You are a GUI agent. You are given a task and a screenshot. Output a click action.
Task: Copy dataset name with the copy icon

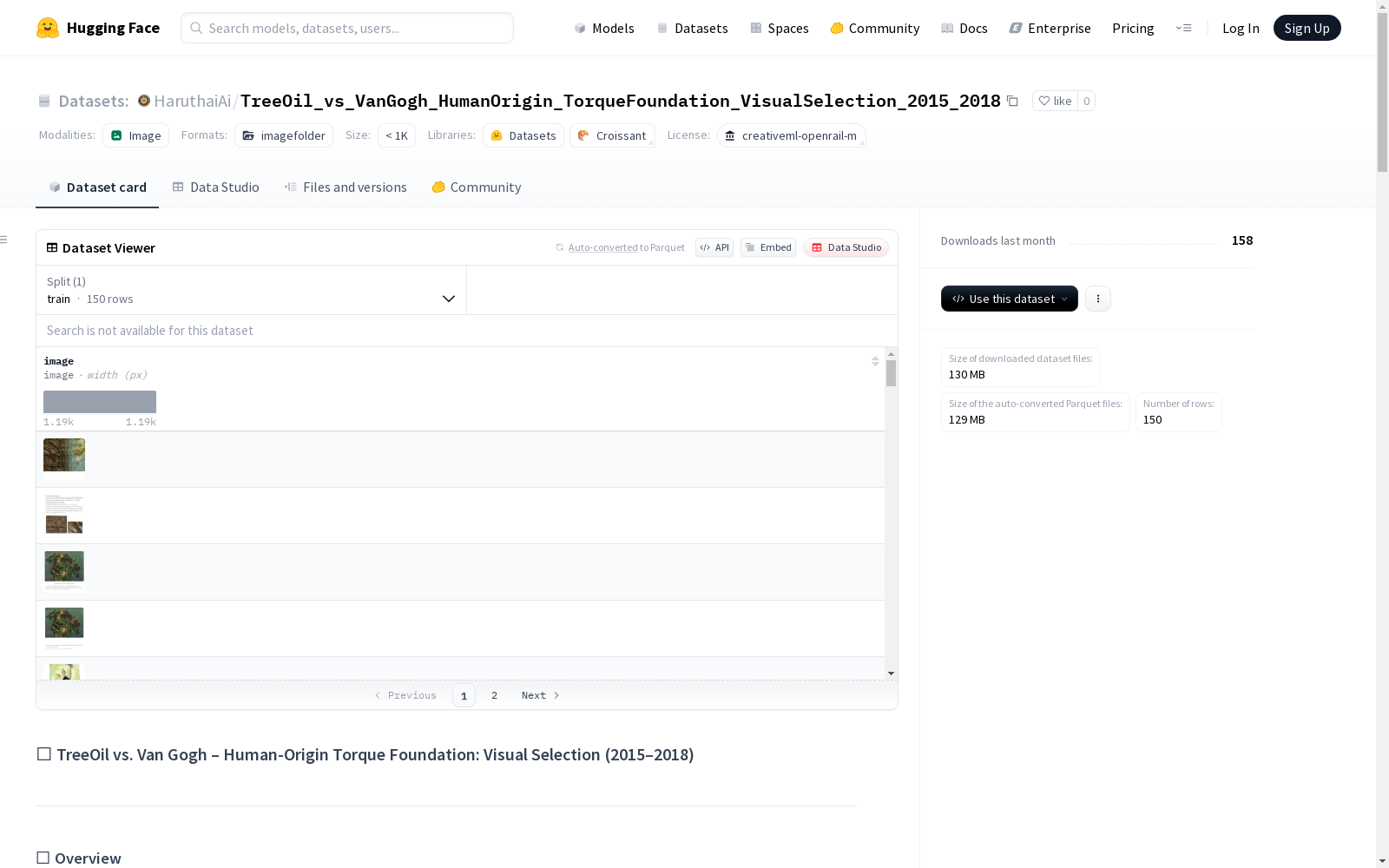pyautogui.click(x=1012, y=101)
